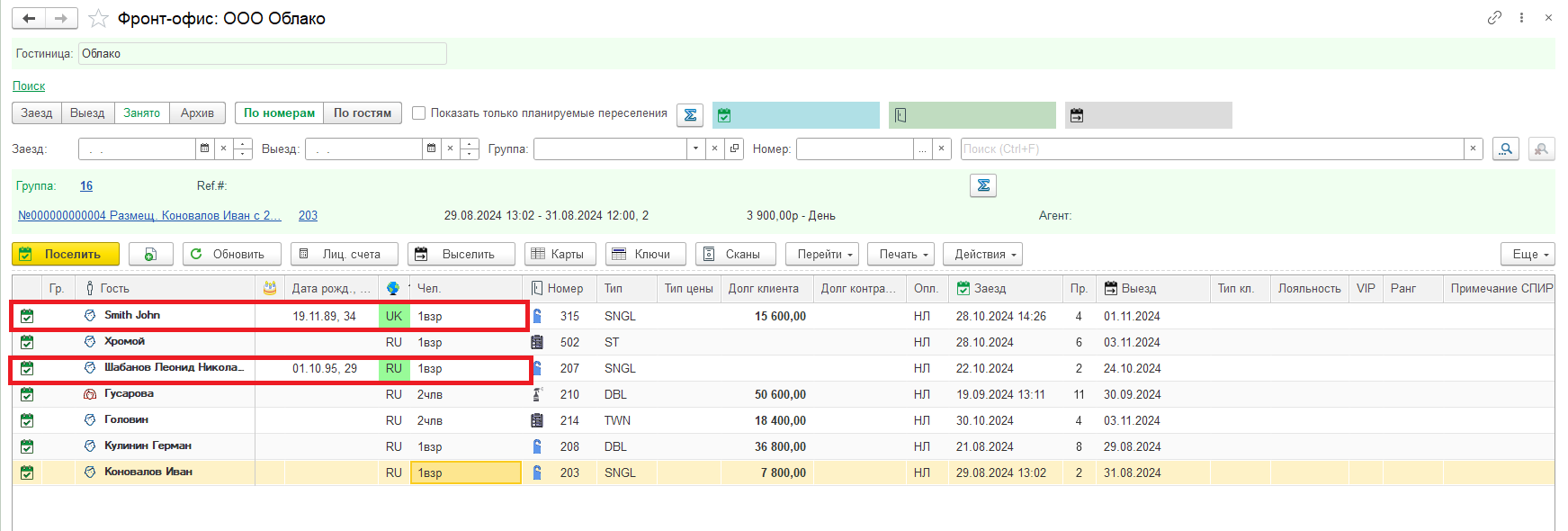
Task: Open the Поиск link
Action: [29, 85]
